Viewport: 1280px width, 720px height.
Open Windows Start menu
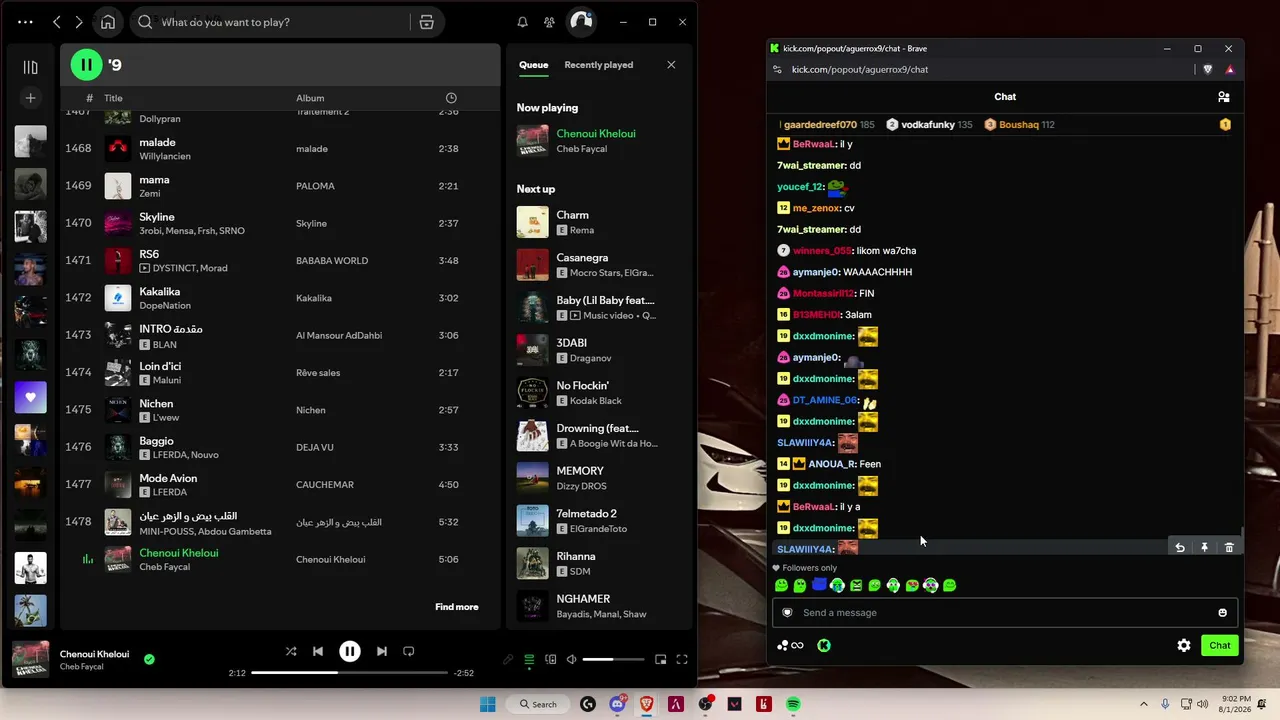[x=488, y=704]
